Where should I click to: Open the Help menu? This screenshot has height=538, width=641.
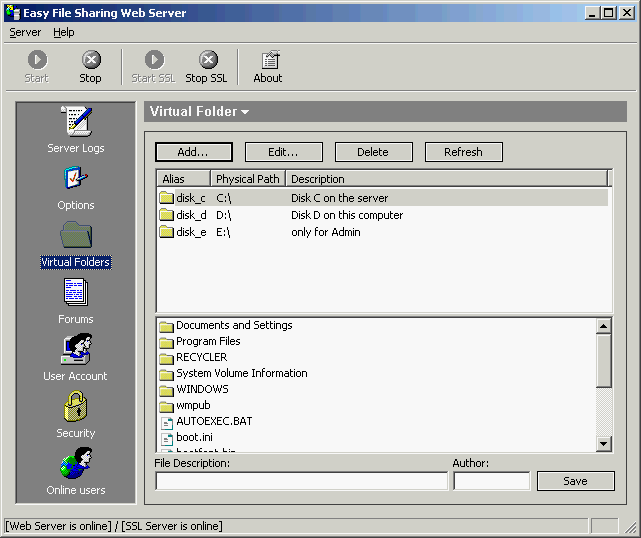point(64,32)
